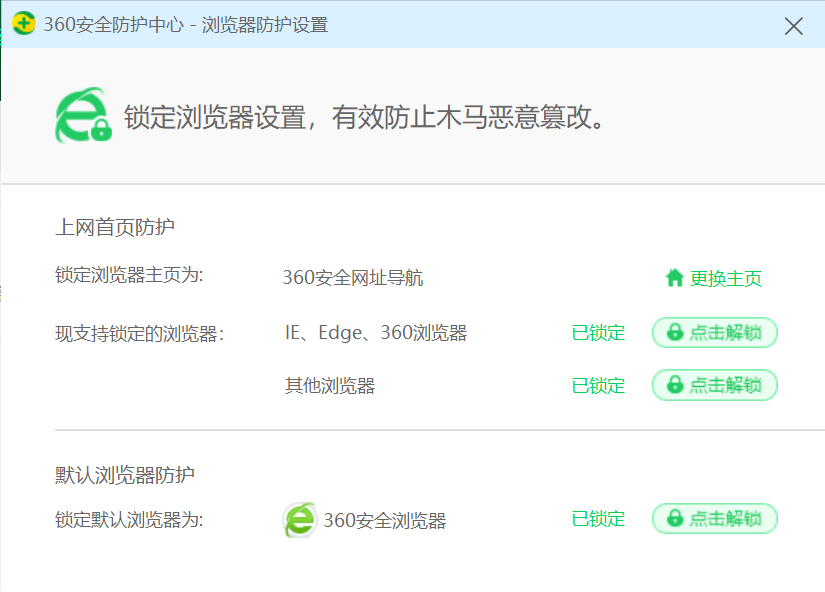This screenshot has height=592, width=825.
Task: Close the 浏览器防护设置 dialog
Action: (x=793, y=26)
